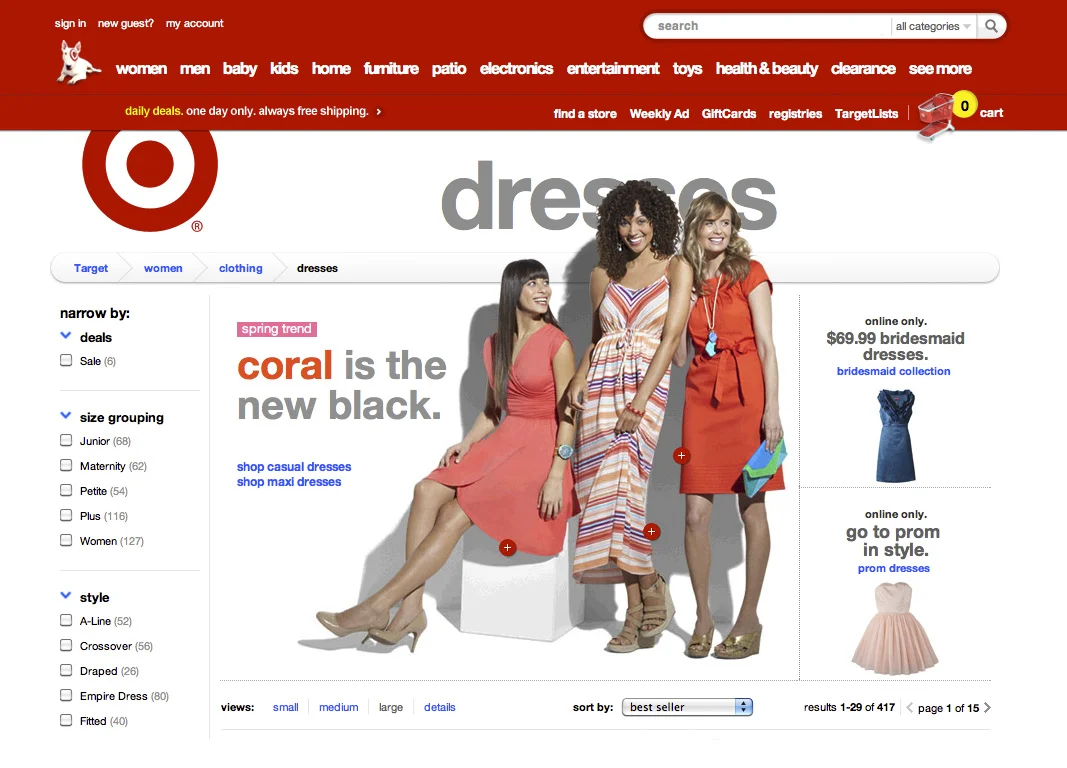The image size is (1067, 768).
Task: Check the Crossover style checkbox
Action: tap(66, 645)
